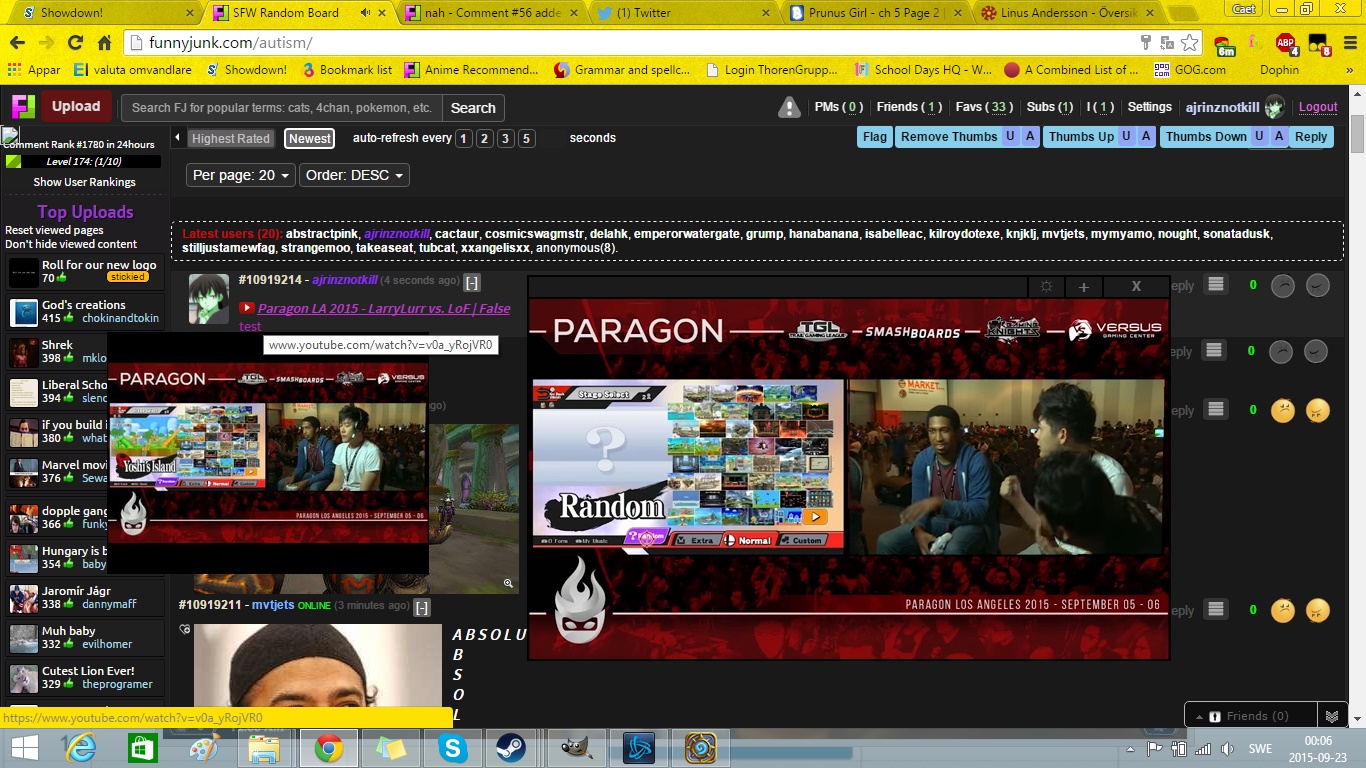Select the Newest sort toggle

310,139
